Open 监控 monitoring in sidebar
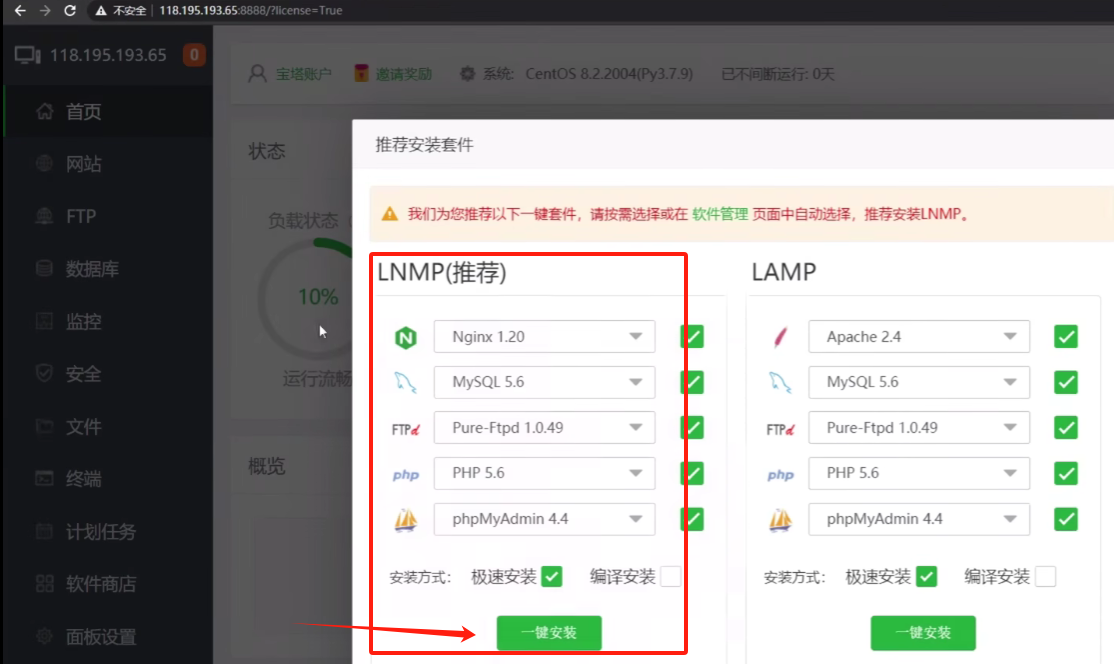The image size is (1114, 664). pos(108,322)
